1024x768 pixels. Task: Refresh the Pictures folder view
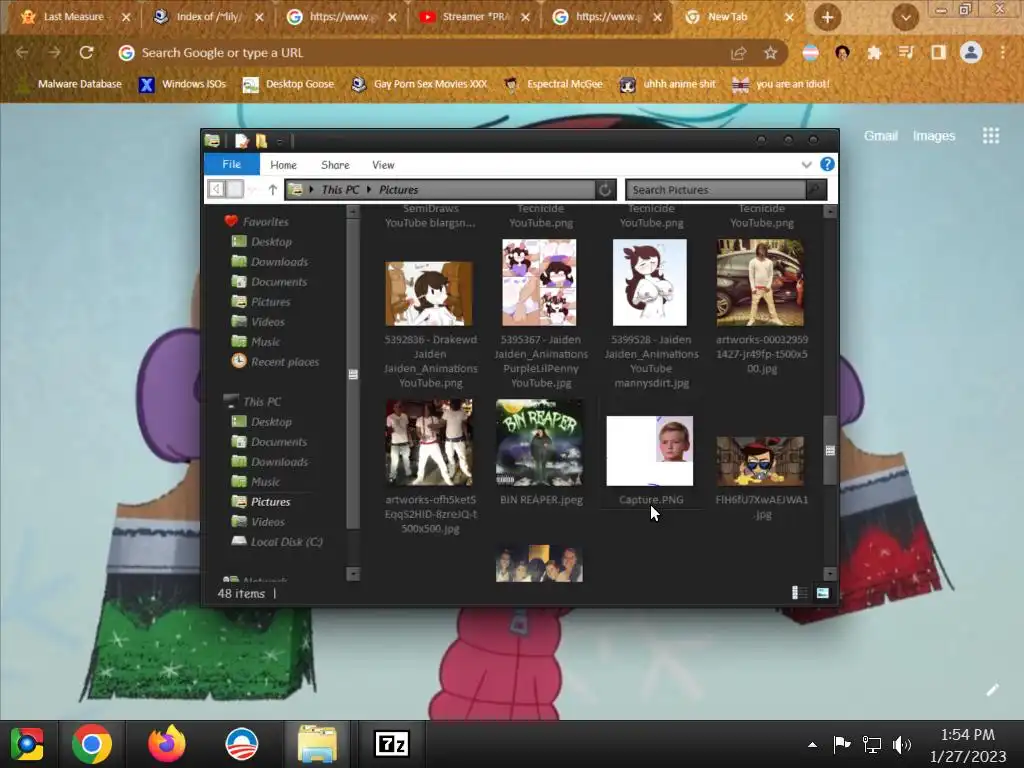[x=605, y=189]
